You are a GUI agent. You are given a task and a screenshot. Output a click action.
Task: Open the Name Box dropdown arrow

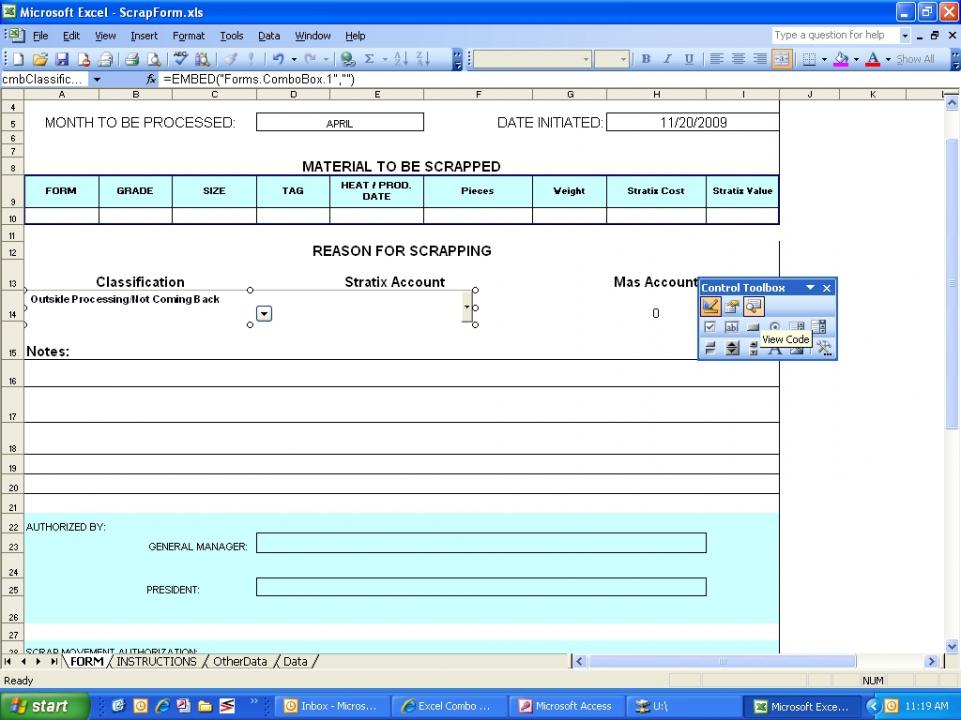pyautogui.click(x=97, y=80)
